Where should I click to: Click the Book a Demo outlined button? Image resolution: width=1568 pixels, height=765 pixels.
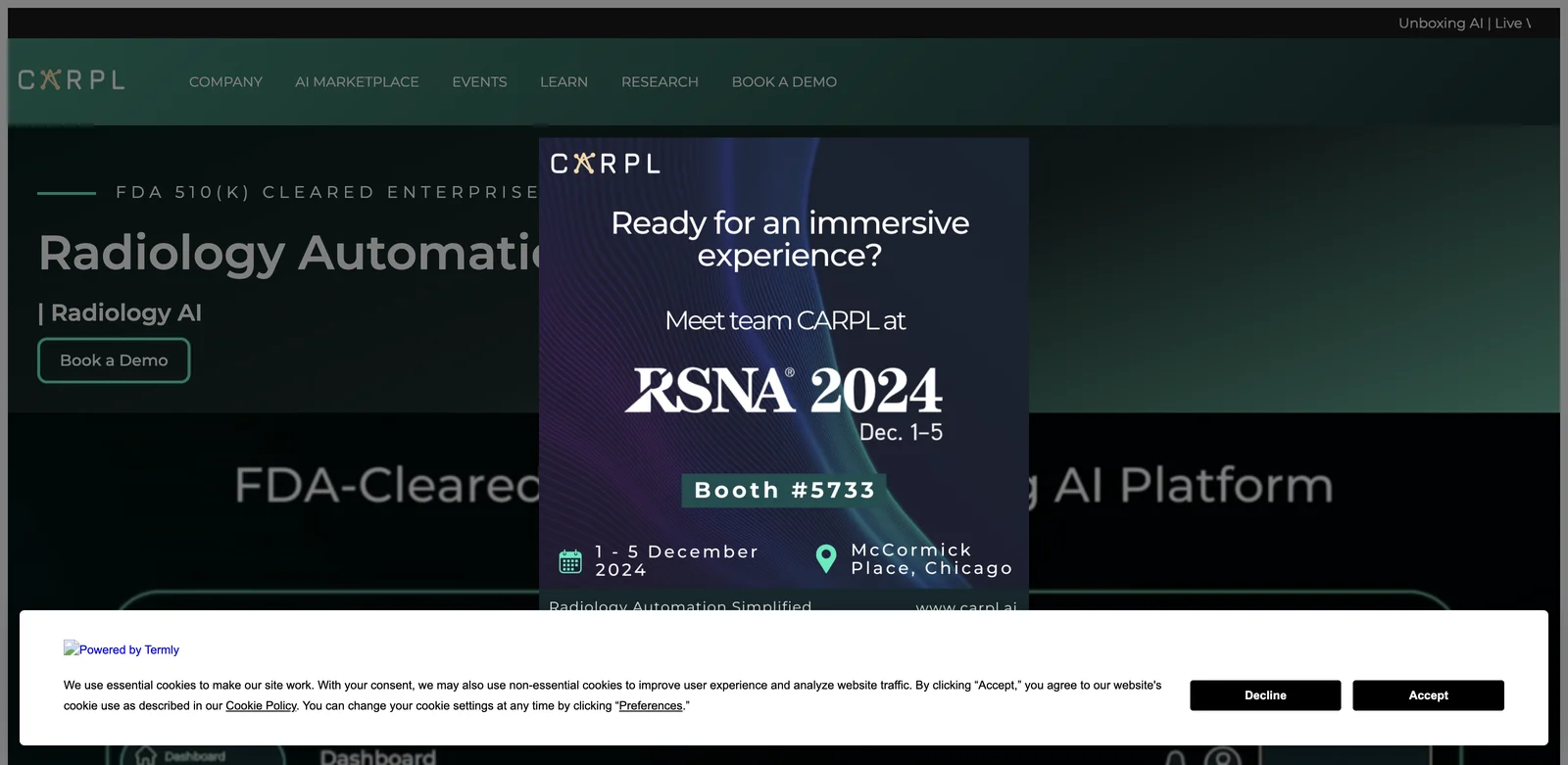114,360
